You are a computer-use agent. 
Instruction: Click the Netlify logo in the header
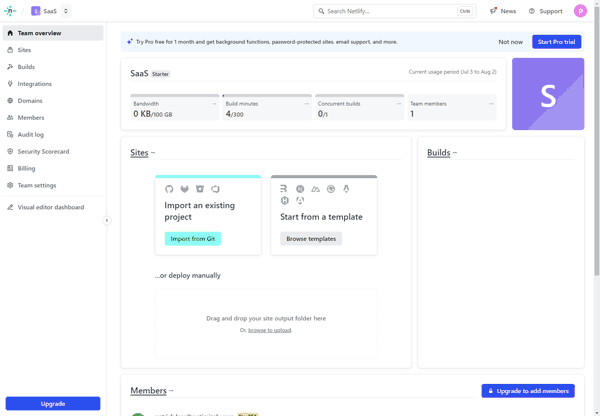coord(10,11)
